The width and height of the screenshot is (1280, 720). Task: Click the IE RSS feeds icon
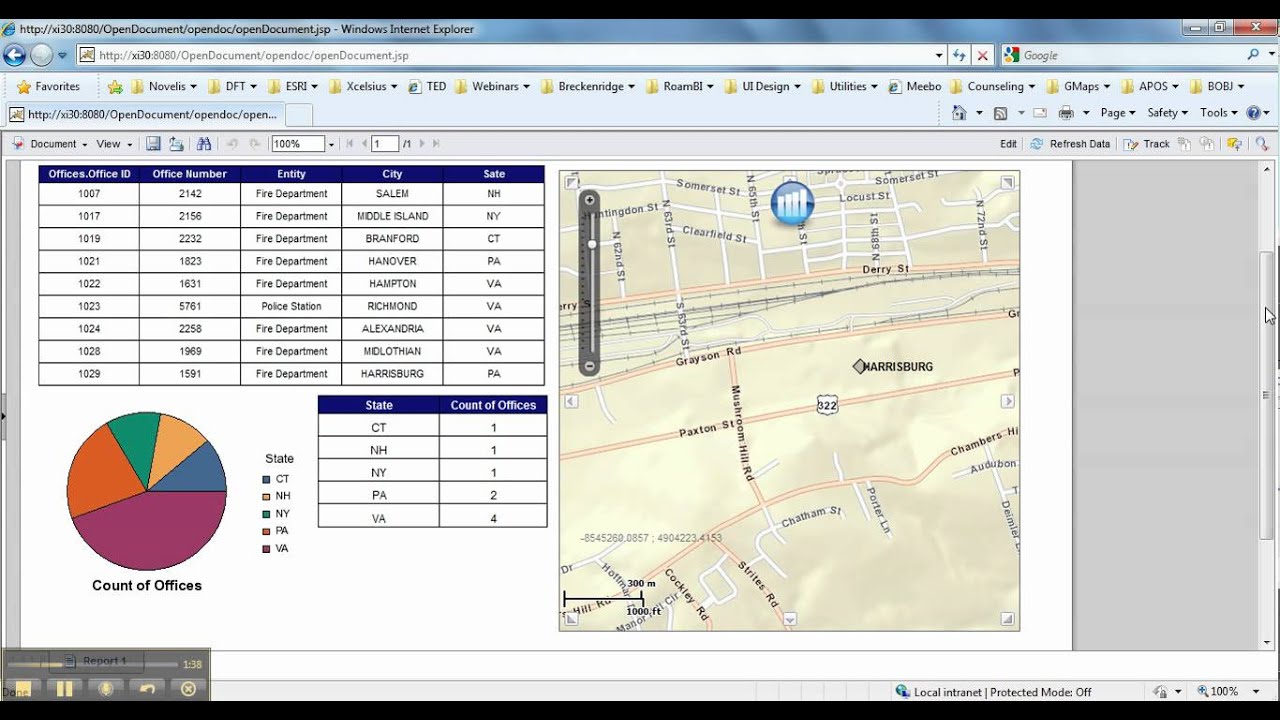1000,113
